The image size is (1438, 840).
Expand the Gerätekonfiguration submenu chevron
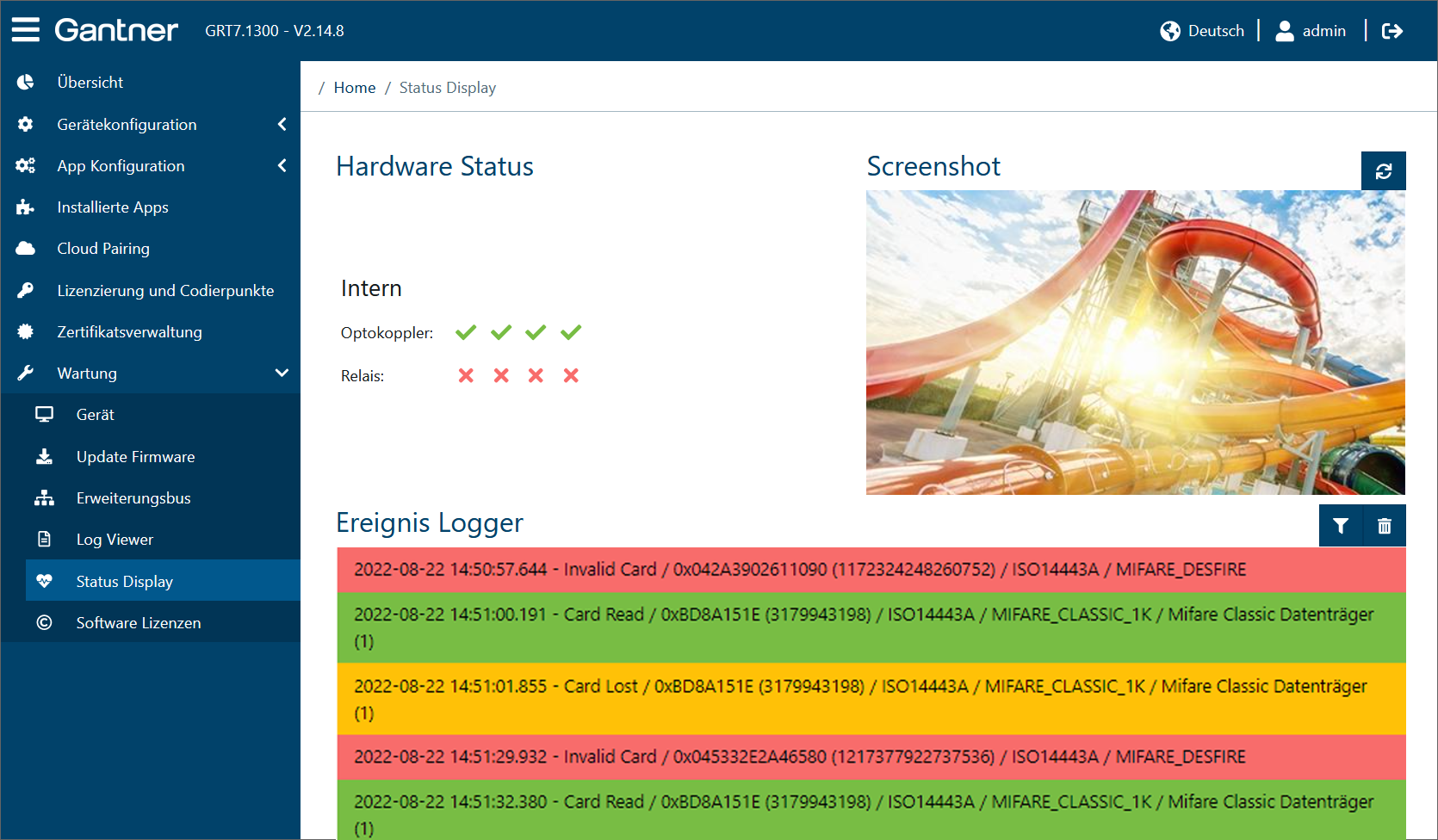pos(282,124)
